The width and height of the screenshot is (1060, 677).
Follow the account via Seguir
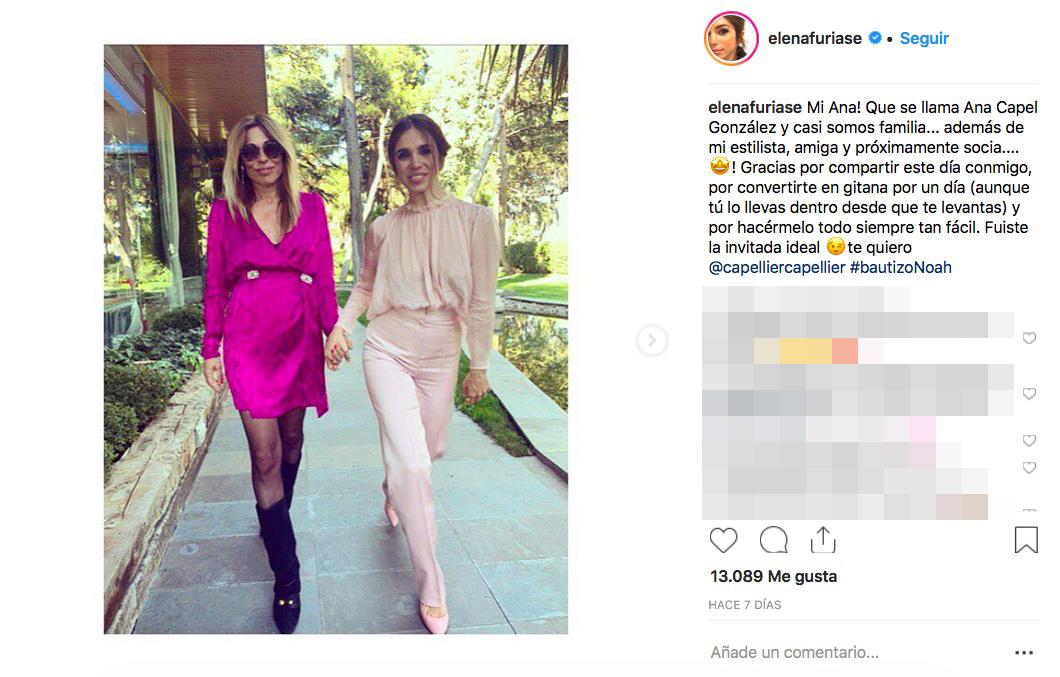[924, 39]
